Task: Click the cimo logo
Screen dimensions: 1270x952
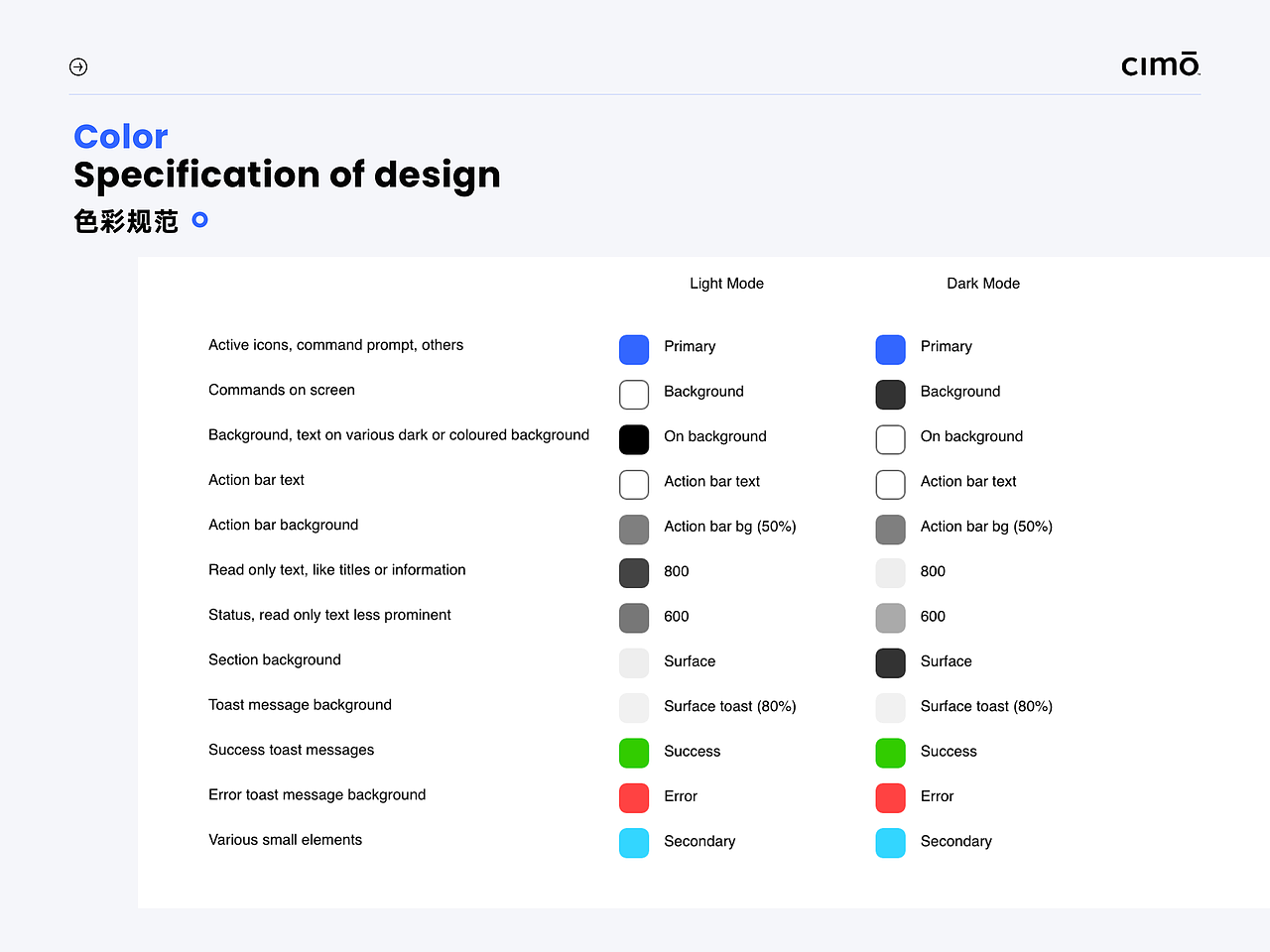Action: tap(1160, 64)
